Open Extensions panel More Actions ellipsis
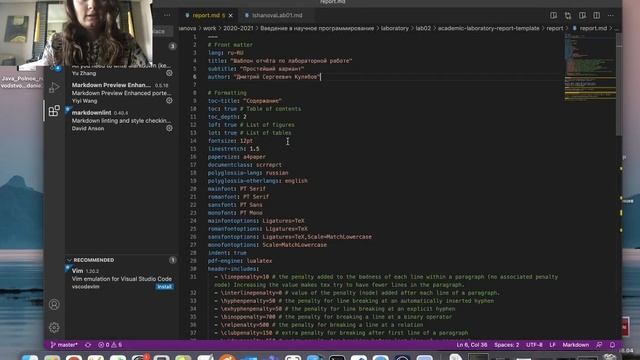Screen dimensions: 640x360 coord(167,16)
